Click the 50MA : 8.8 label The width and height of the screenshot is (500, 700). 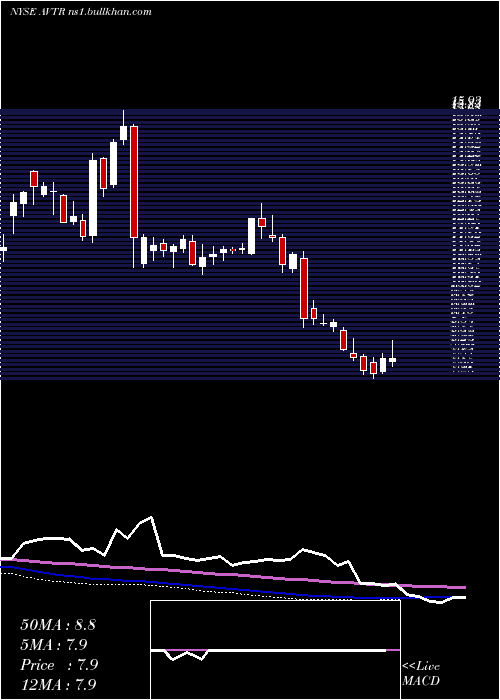coord(58,625)
